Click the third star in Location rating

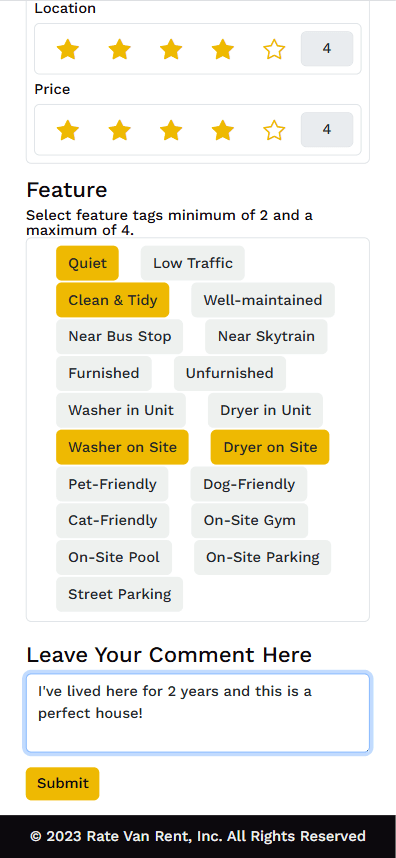click(x=171, y=49)
